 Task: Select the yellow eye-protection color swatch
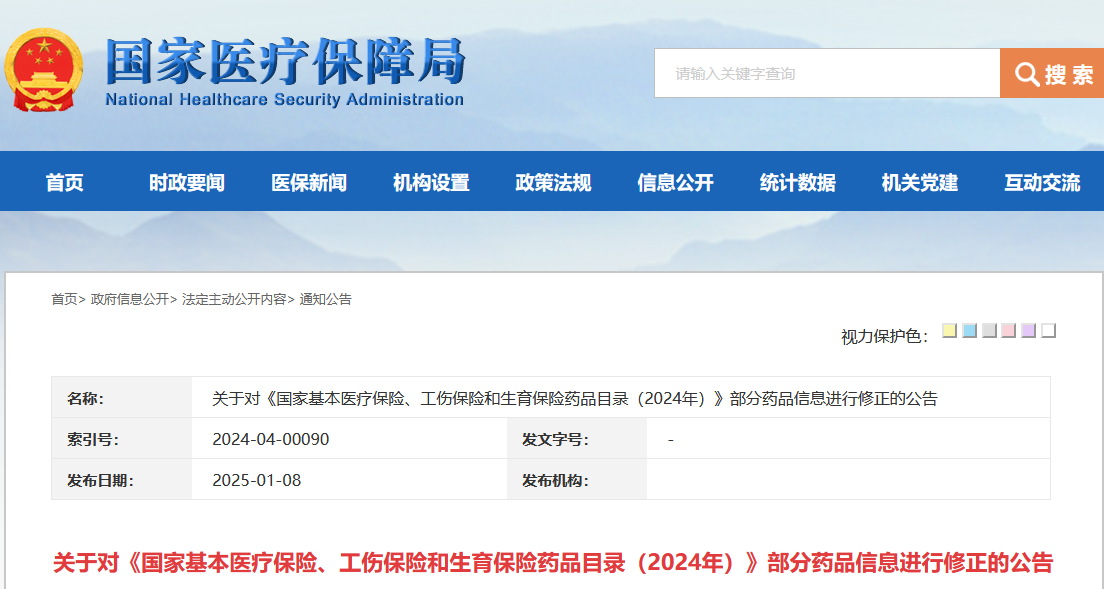tap(949, 331)
